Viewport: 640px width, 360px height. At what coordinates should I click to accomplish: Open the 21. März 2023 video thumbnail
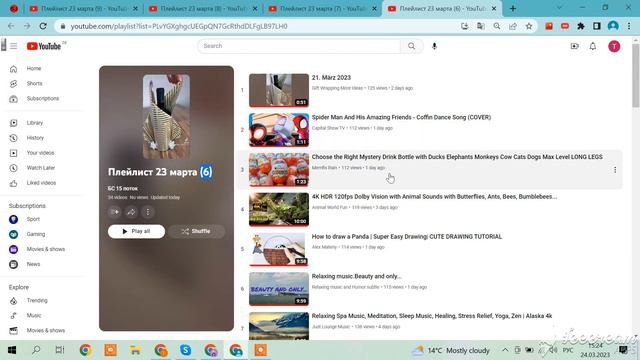coord(279,90)
